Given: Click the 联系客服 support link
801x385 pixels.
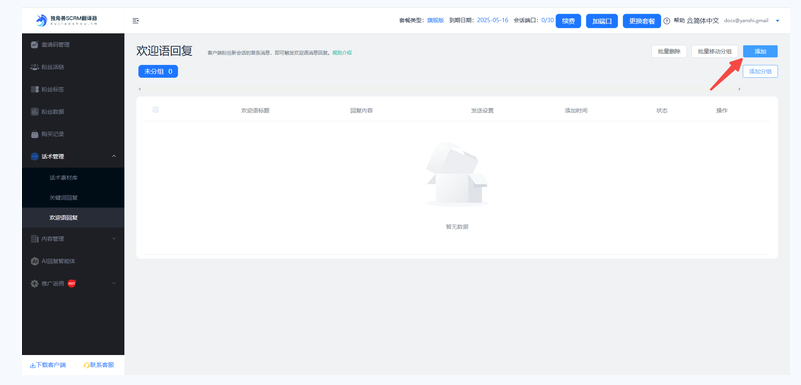Looking at the screenshot, I should [99, 365].
